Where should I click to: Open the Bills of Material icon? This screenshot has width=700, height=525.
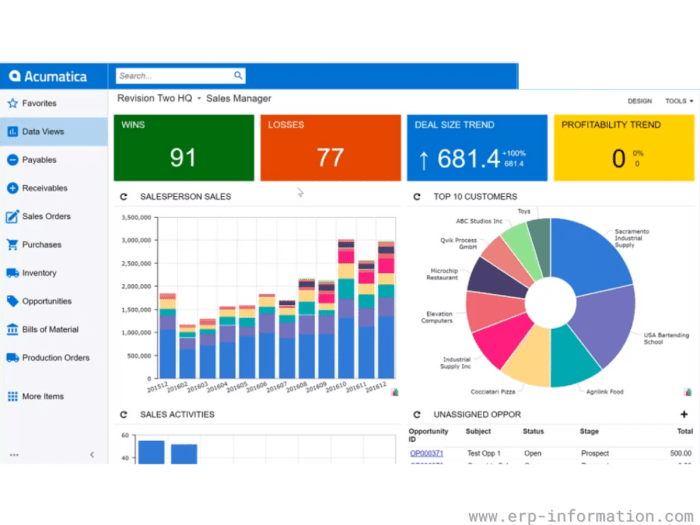point(13,329)
